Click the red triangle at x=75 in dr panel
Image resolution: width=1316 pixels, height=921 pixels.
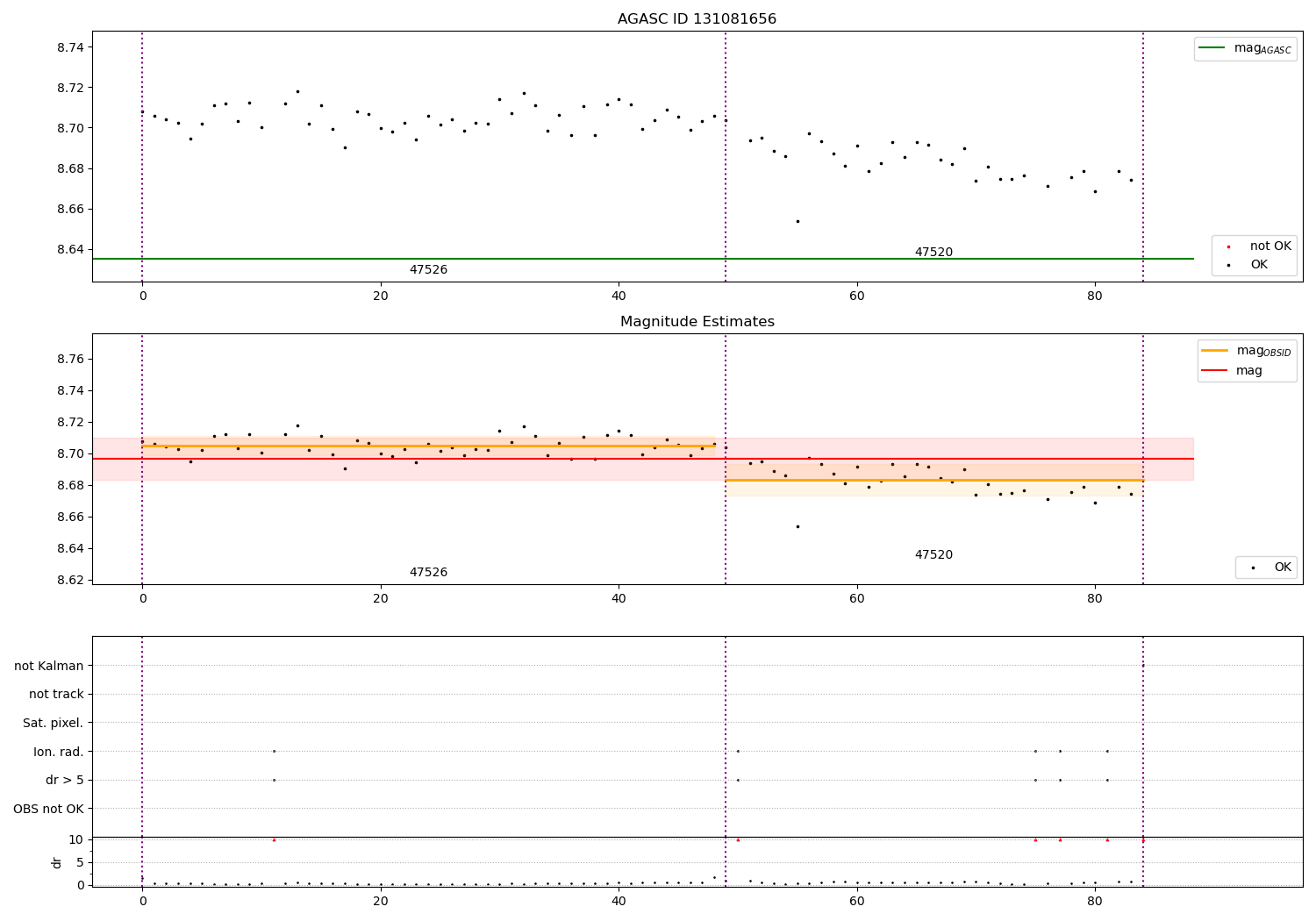(1035, 839)
